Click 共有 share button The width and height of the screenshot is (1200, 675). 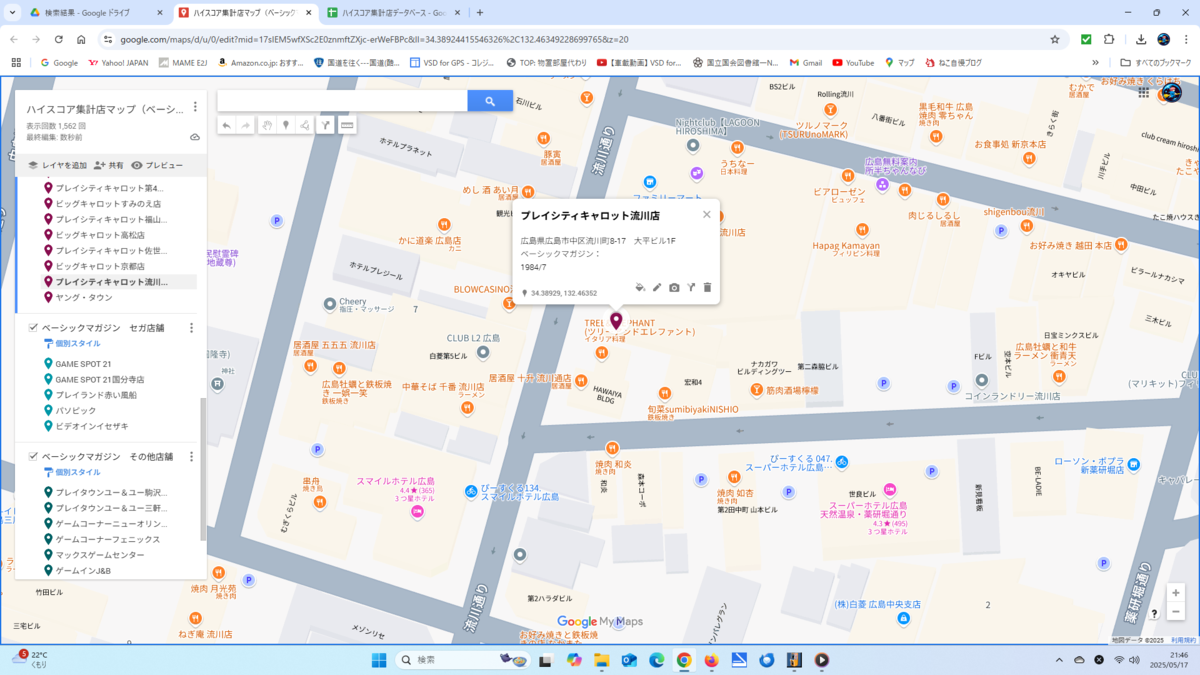pos(109,165)
